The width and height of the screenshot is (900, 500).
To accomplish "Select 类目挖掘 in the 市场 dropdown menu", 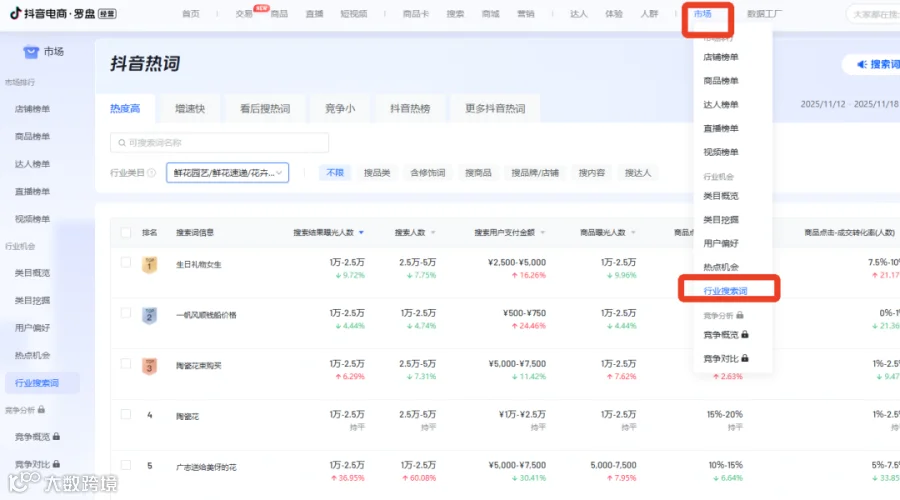I will pos(721,220).
